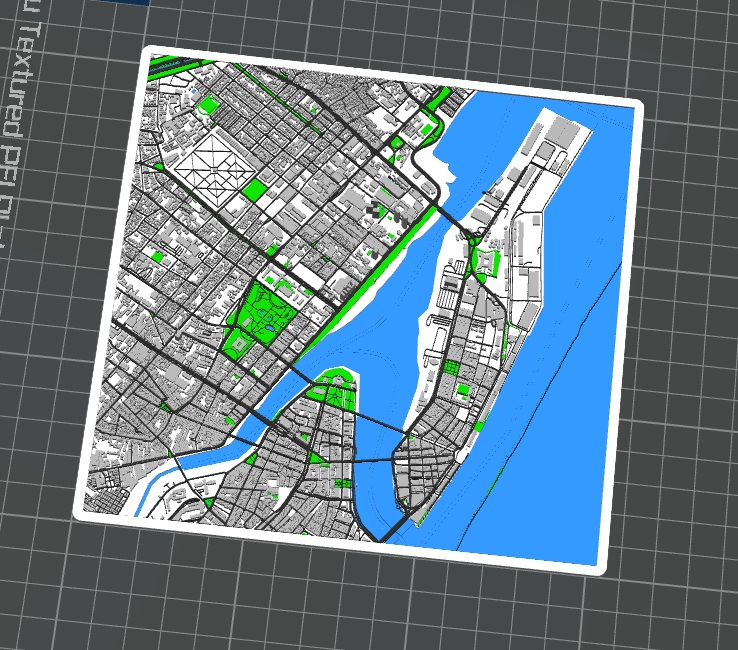
Task: Select the small green sports field near top
Action: 210,103
